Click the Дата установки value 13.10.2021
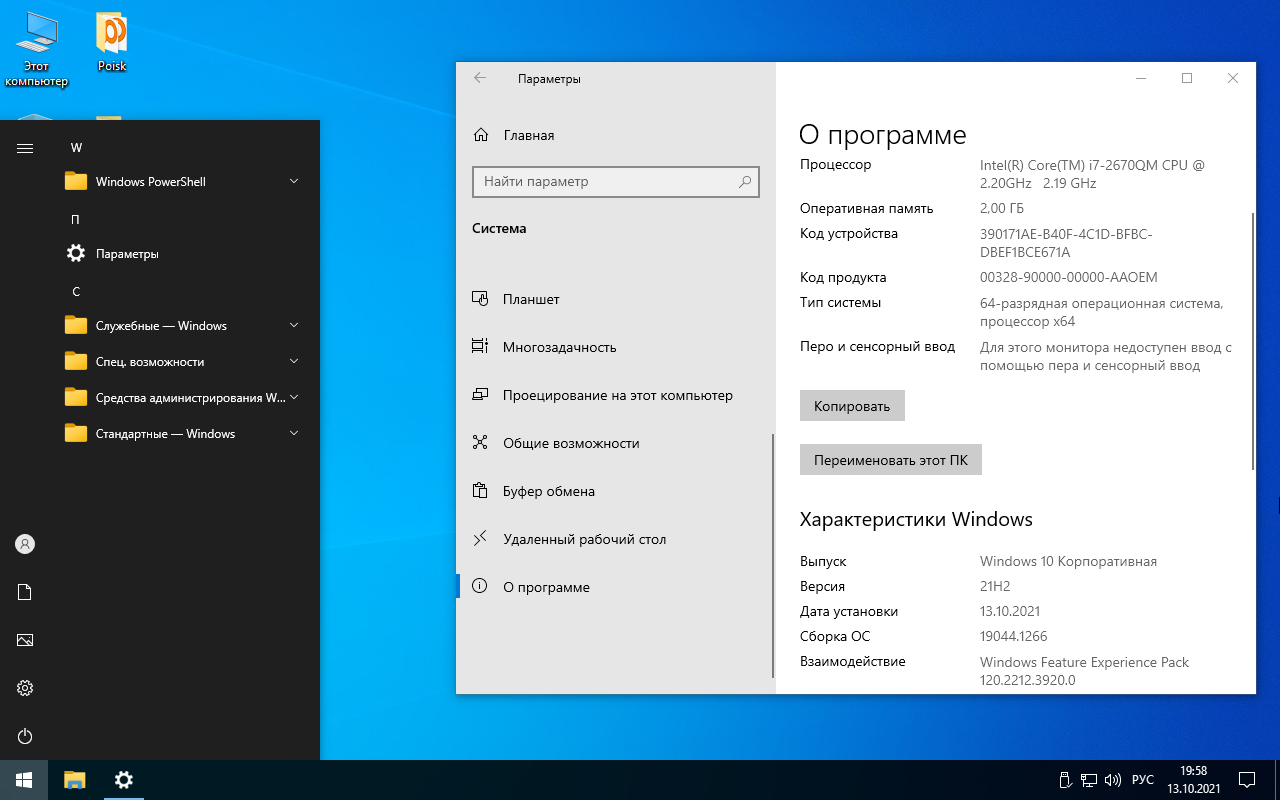 click(1011, 611)
